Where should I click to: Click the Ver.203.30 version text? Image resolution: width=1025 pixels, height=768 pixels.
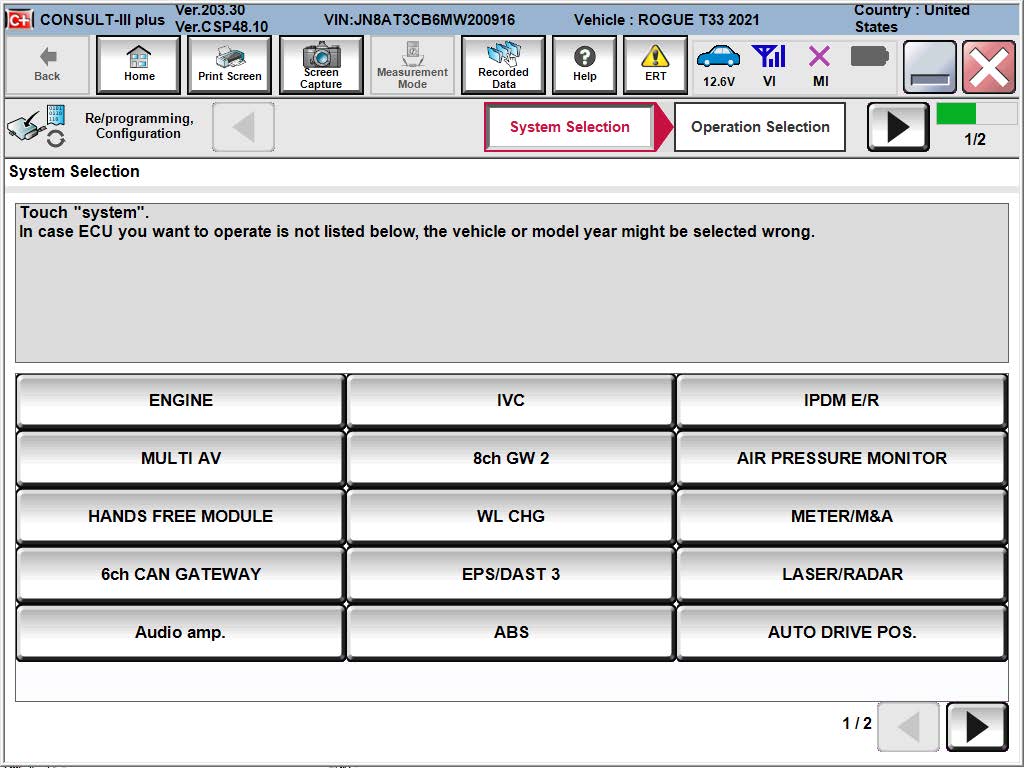tap(210, 10)
